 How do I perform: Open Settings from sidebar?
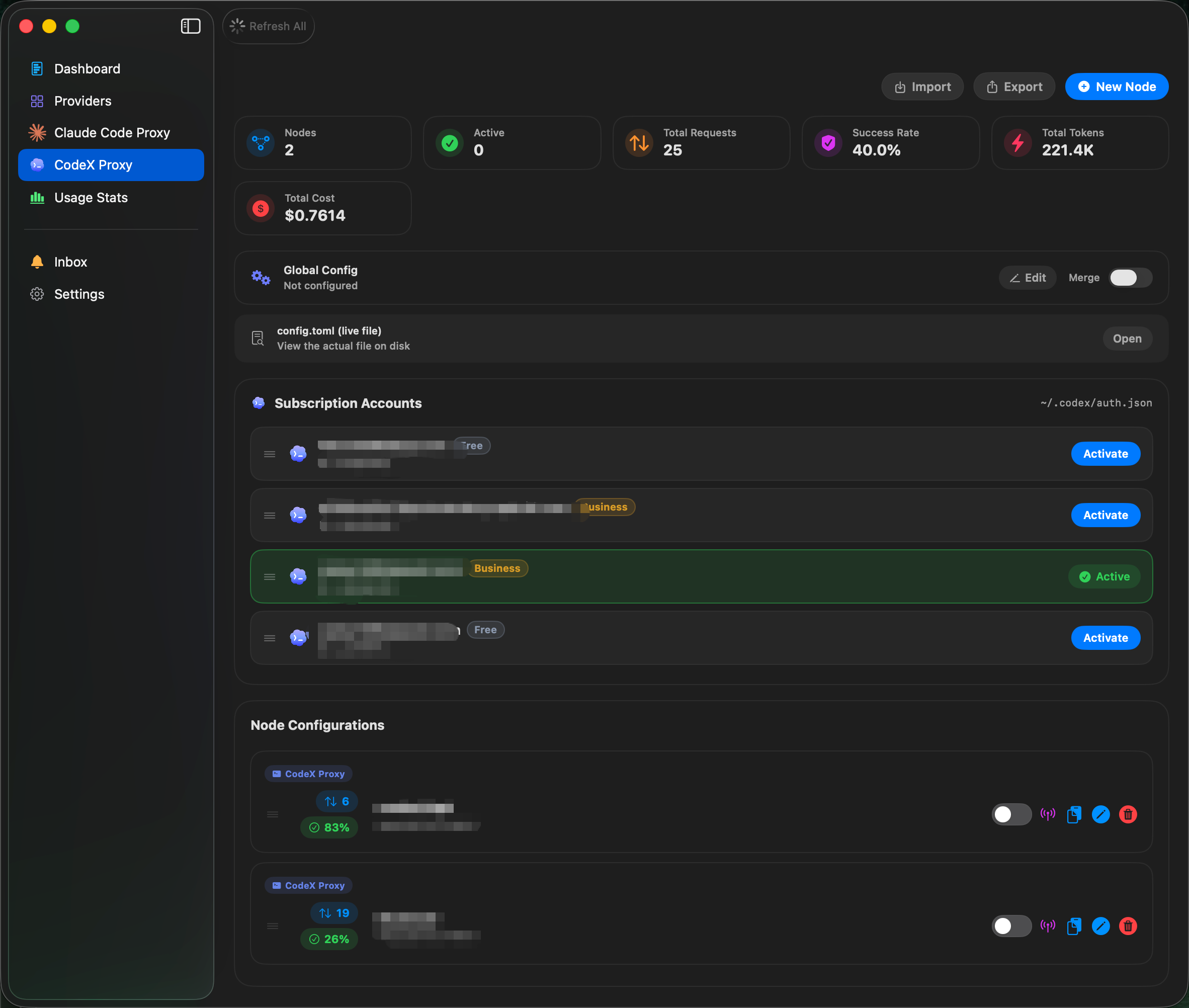click(x=111, y=294)
